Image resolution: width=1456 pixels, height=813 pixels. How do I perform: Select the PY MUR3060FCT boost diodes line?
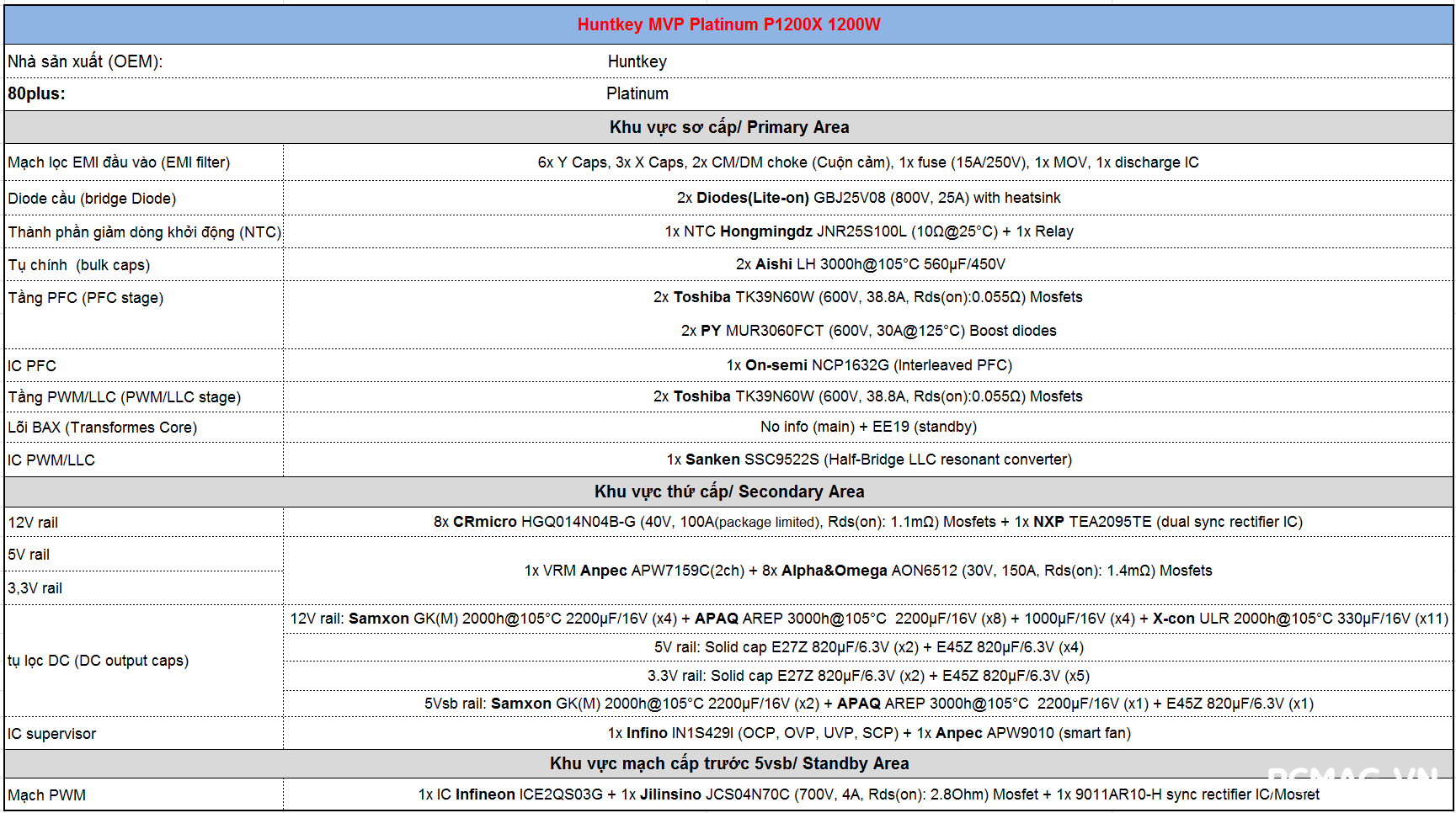click(868, 331)
